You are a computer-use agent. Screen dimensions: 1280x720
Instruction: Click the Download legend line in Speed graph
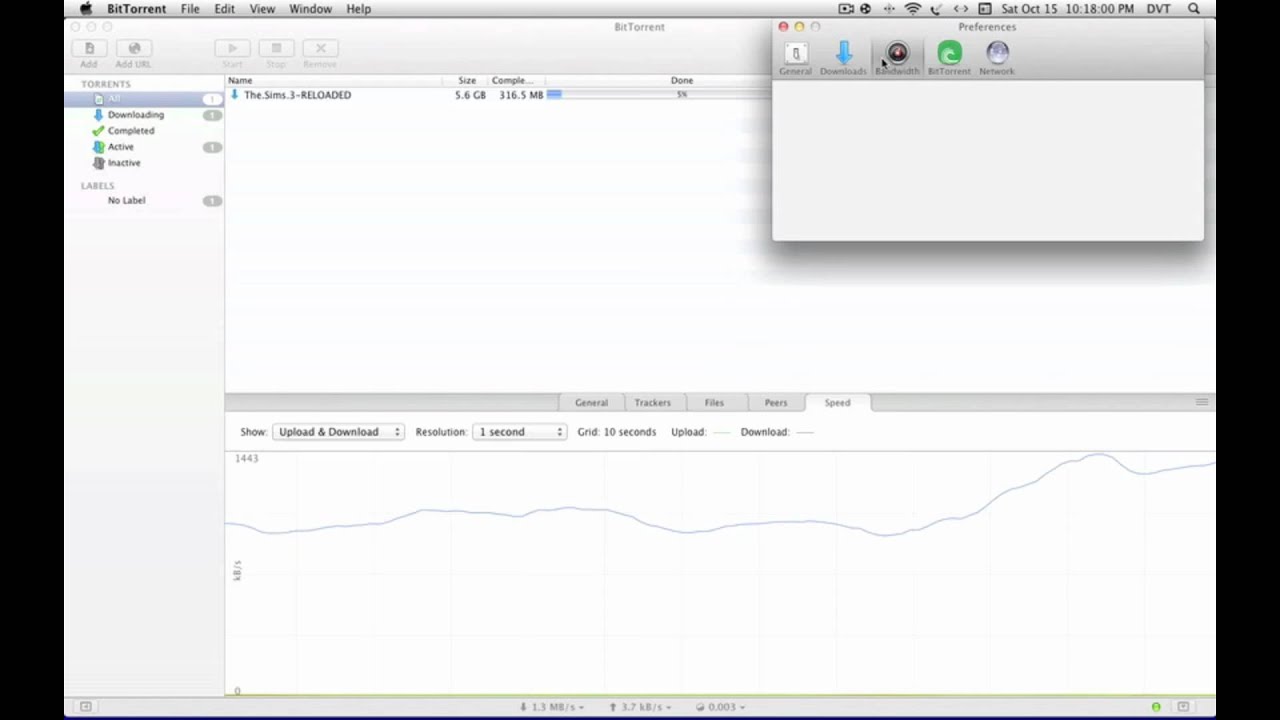coord(804,432)
